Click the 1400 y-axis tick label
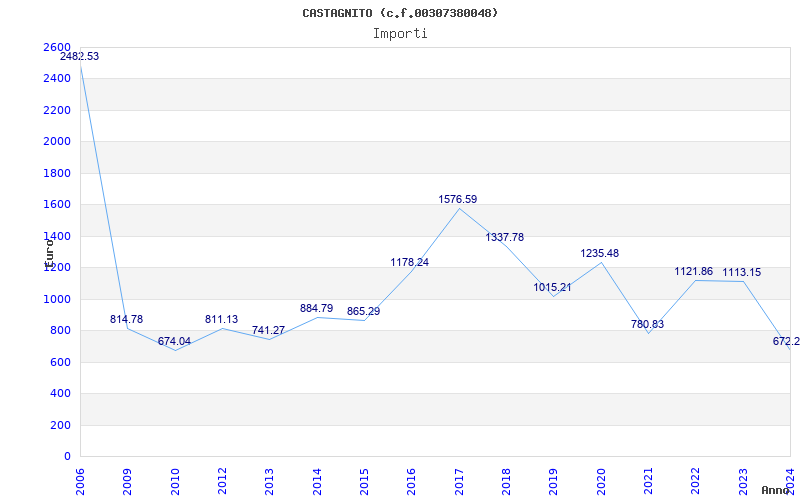Screen dimensions: 800x500 coord(57,236)
